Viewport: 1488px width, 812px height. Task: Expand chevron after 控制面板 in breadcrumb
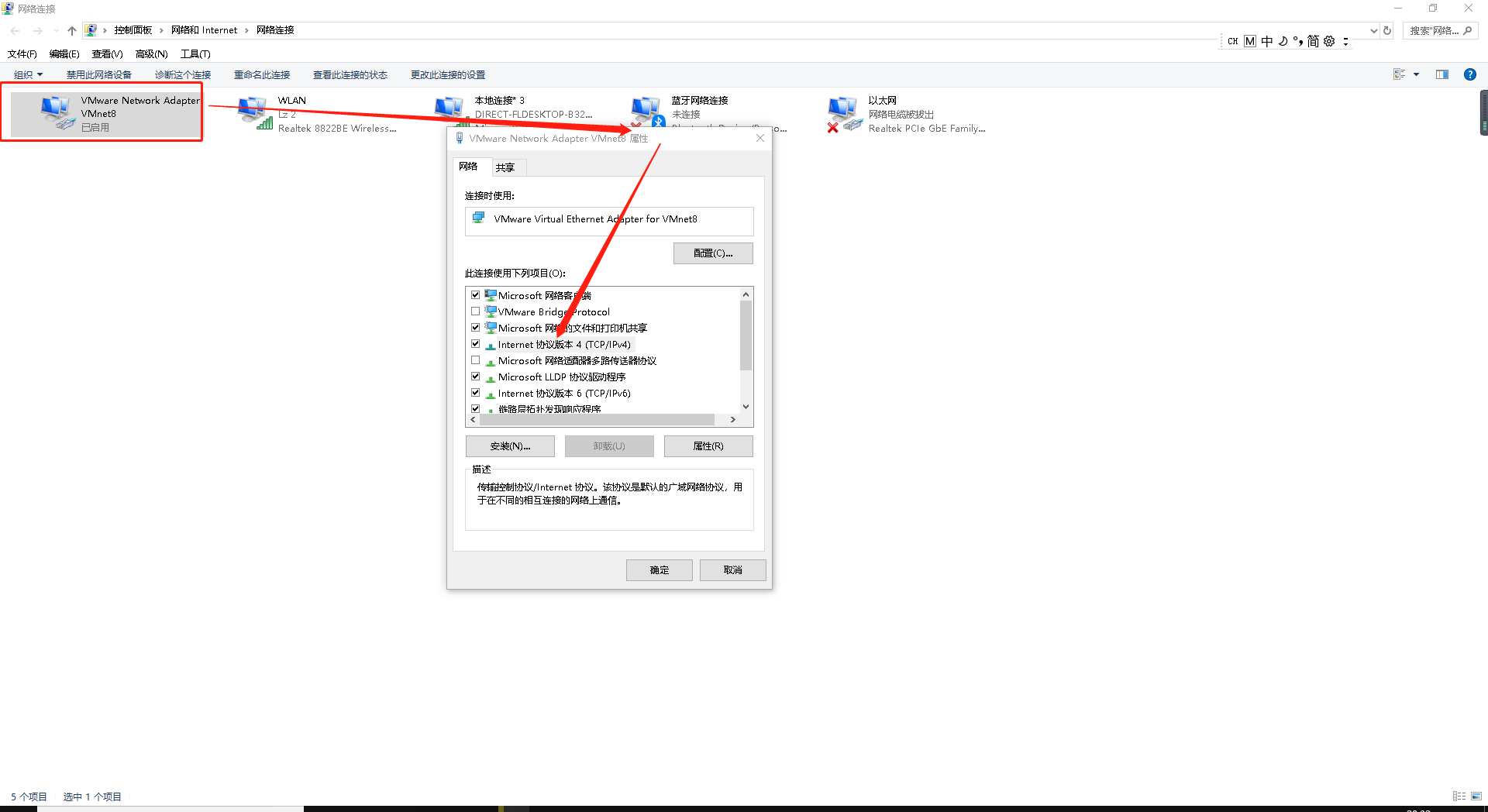pyautogui.click(x=161, y=30)
